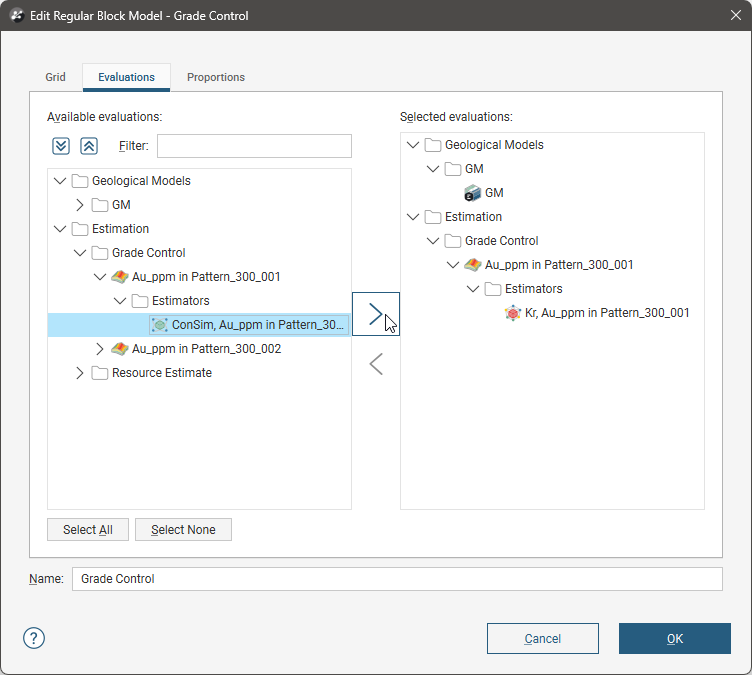The image size is (752, 675).
Task: Expand the Resource Estimate folder
Action: point(80,373)
